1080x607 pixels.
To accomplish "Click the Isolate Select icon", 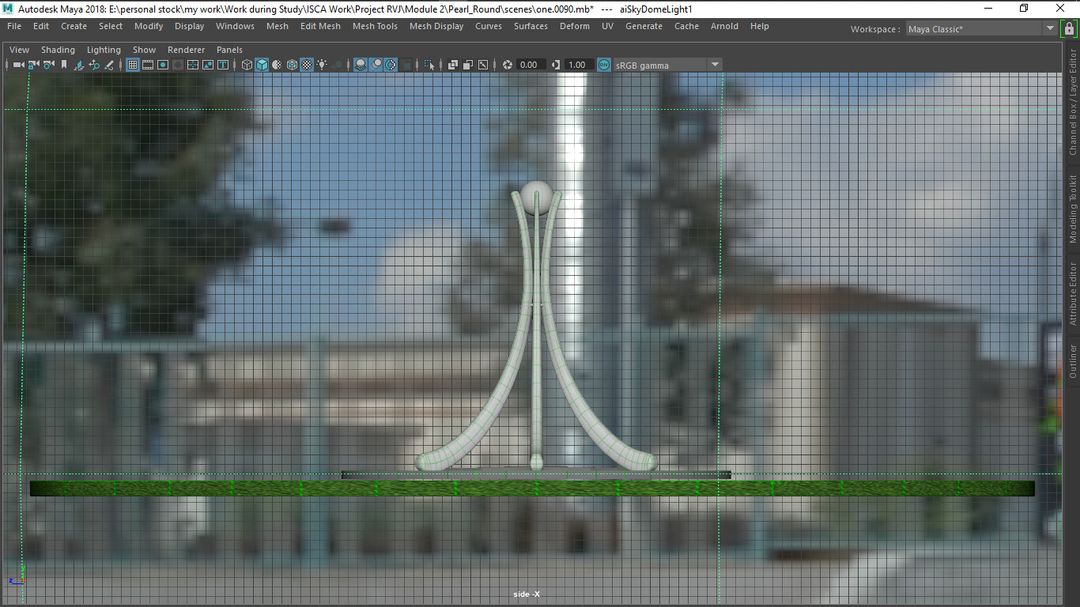I will [430, 65].
